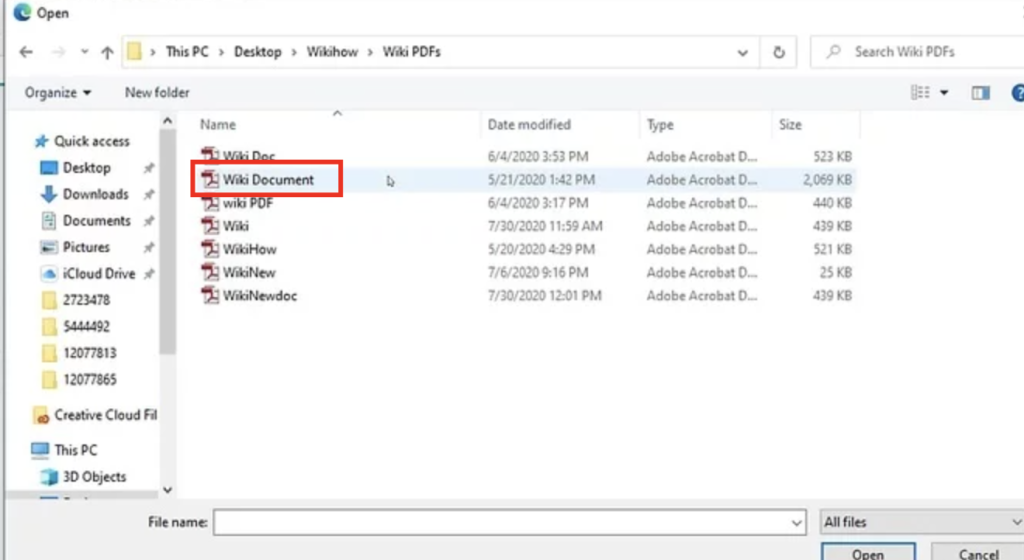The width and height of the screenshot is (1024, 560).
Task: Sort files by Size column
Action: (x=790, y=125)
